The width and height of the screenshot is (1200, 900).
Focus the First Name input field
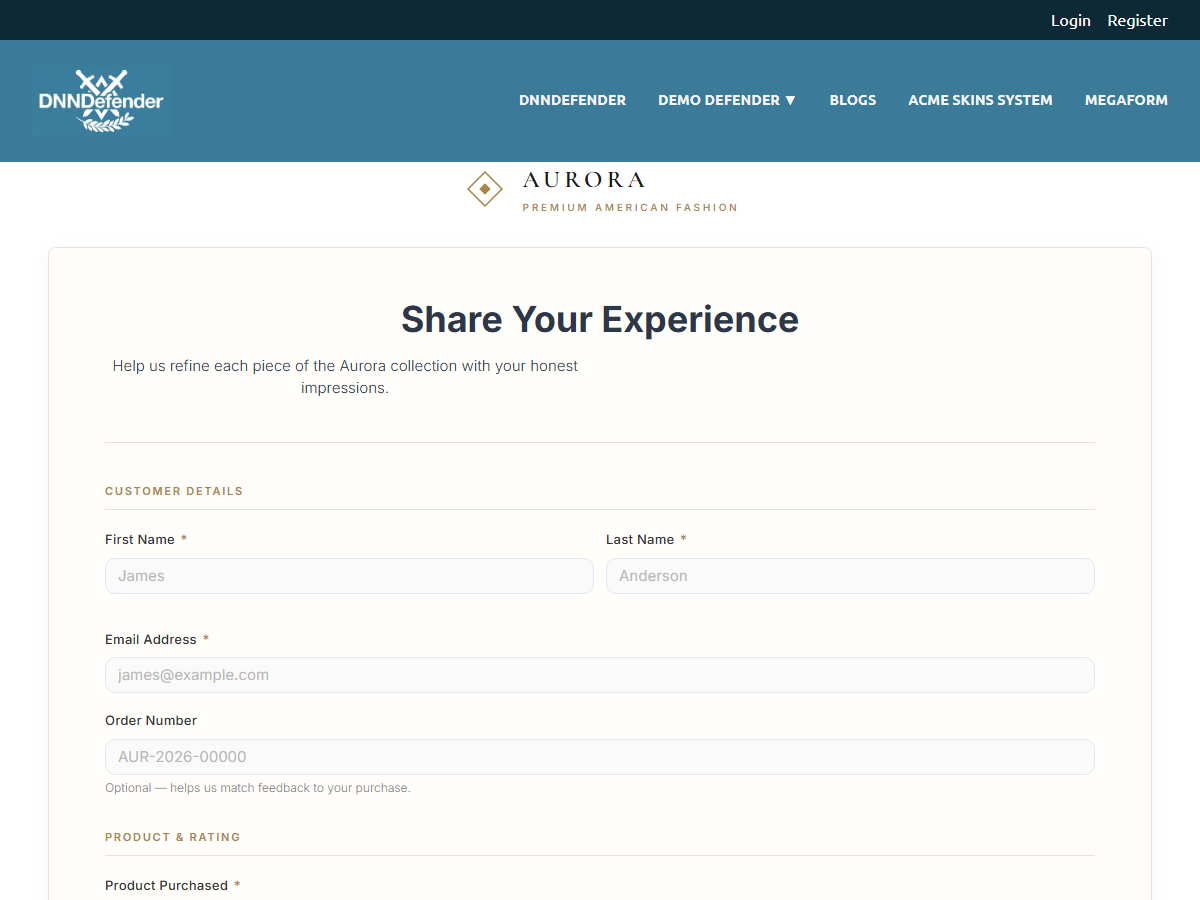tap(349, 576)
